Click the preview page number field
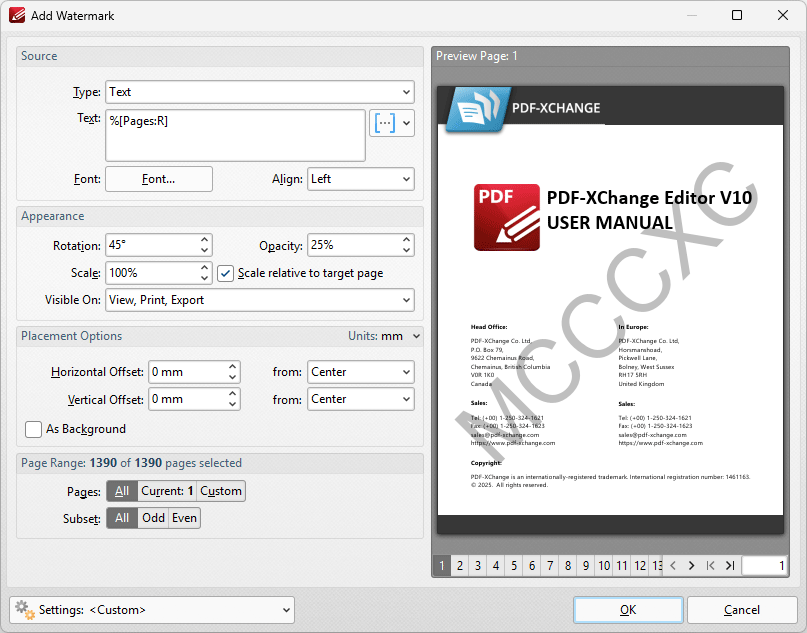807x633 pixels. click(765, 566)
